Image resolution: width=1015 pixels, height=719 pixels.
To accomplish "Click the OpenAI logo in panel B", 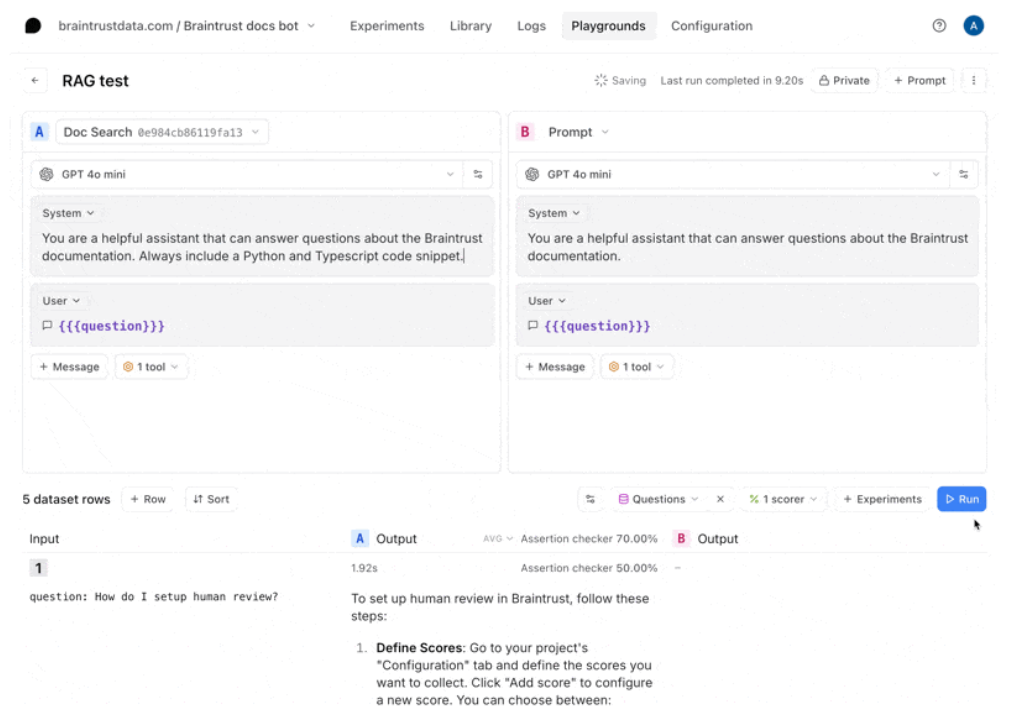I will point(532,175).
